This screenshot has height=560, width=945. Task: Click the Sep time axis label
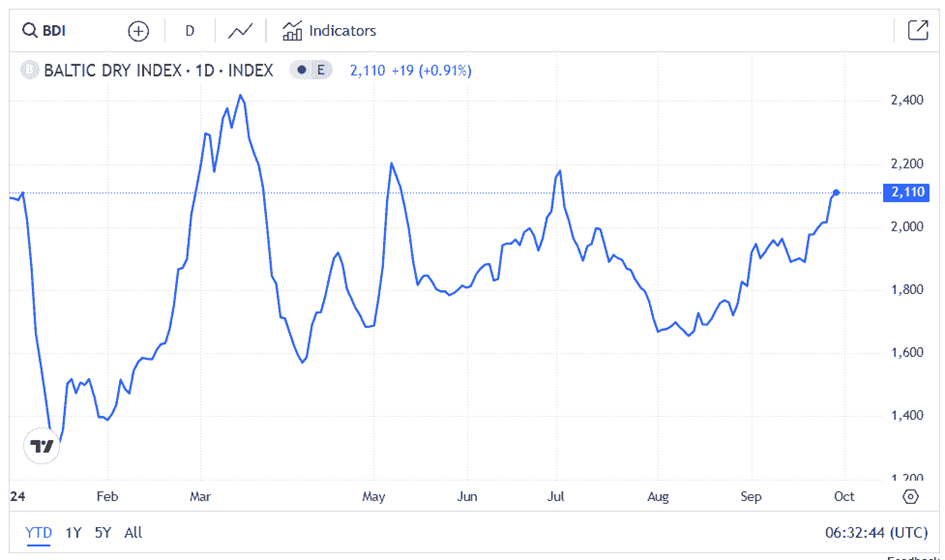coord(751,497)
